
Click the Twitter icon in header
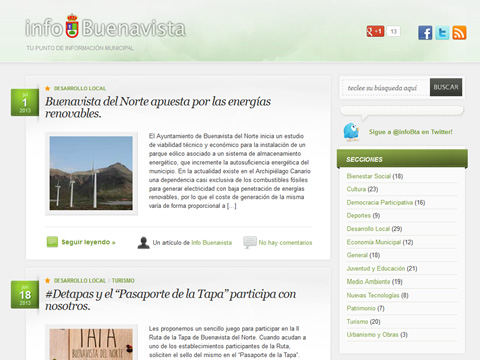tap(442, 33)
